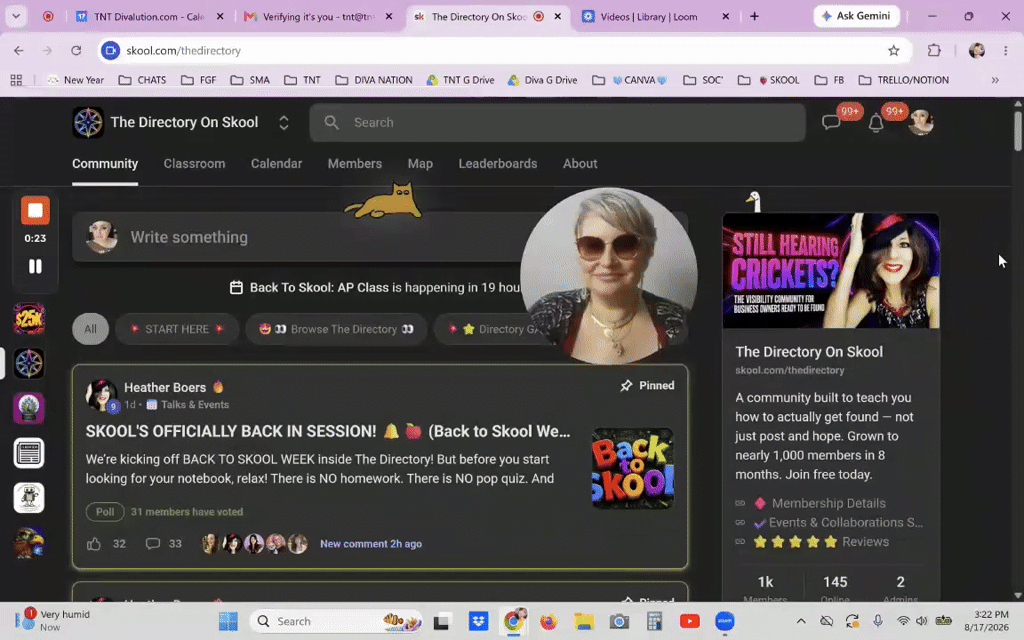Image resolution: width=1024 pixels, height=640 pixels.
Task: Open CANVA bookmarks folder
Action: click(x=630, y=80)
